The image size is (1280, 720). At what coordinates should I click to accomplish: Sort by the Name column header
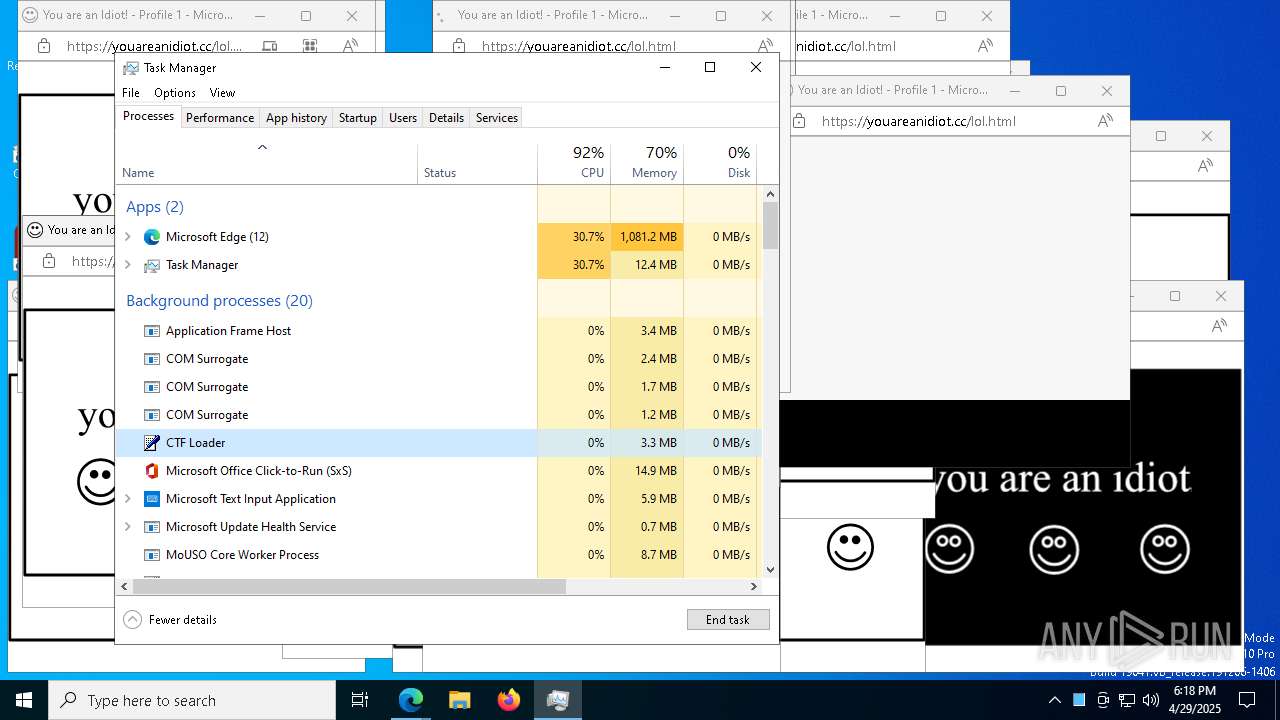click(x=267, y=163)
